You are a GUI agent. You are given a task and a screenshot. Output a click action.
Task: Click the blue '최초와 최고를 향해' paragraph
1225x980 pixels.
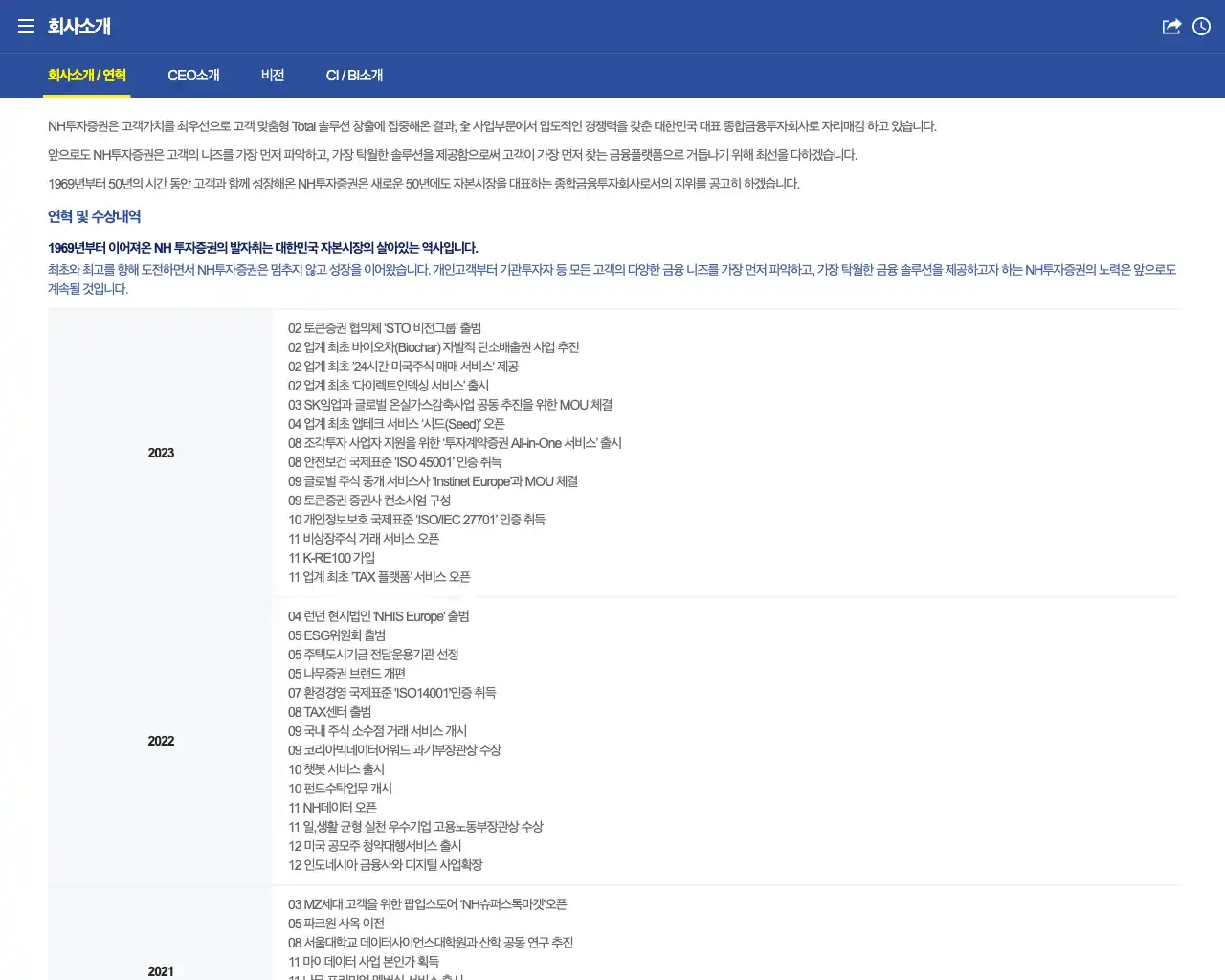point(612,279)
